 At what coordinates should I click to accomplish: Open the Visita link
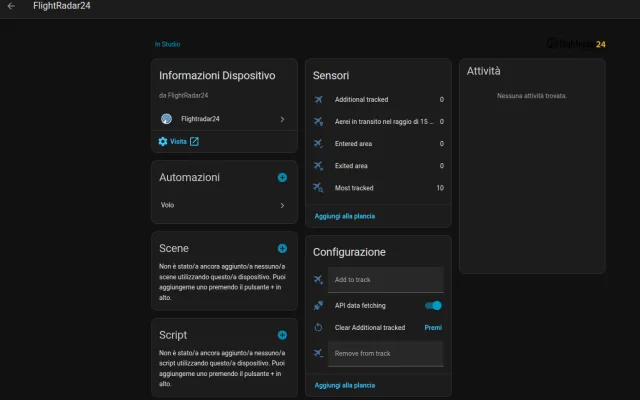[x=178, y=141]
